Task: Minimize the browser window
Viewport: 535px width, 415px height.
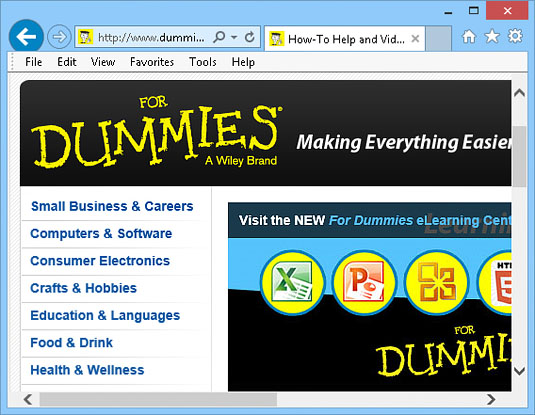Action: [x=449, y=13]
